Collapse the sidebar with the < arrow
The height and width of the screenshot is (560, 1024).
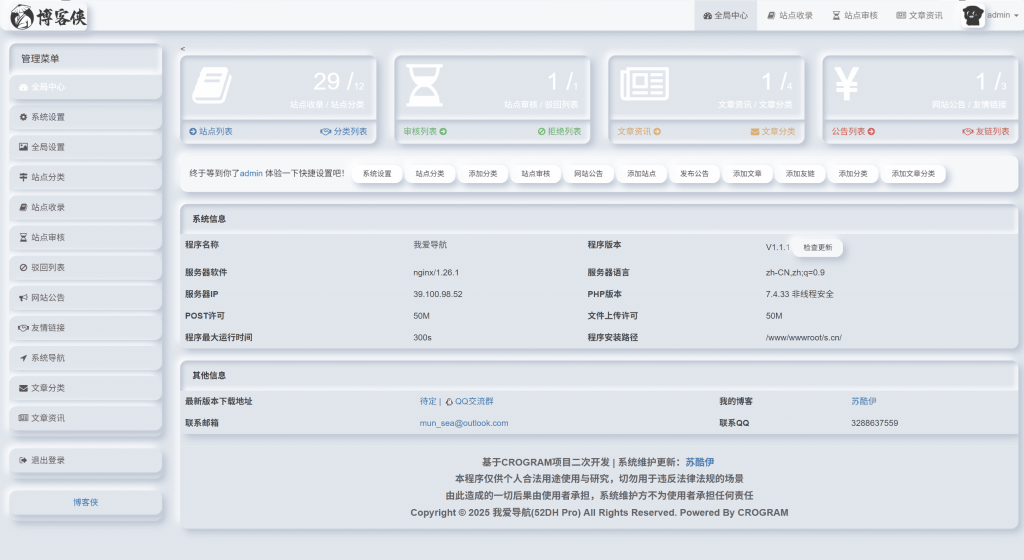(x=183, y=49)
